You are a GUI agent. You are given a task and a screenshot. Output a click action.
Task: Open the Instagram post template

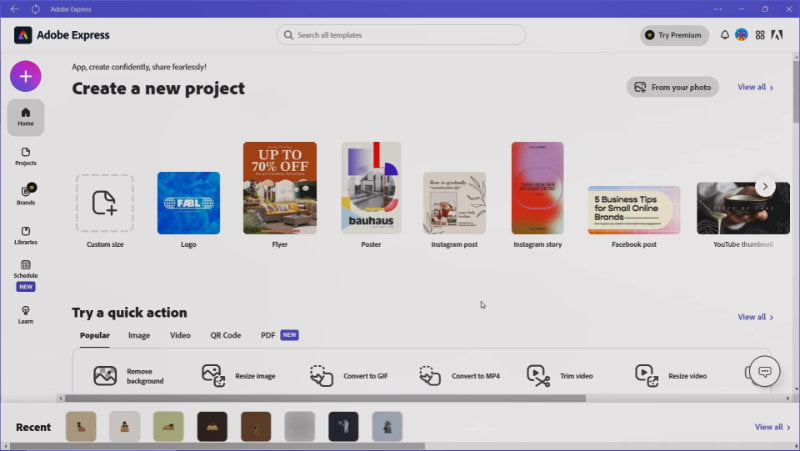pyautogui.click(x=454, y=203)
